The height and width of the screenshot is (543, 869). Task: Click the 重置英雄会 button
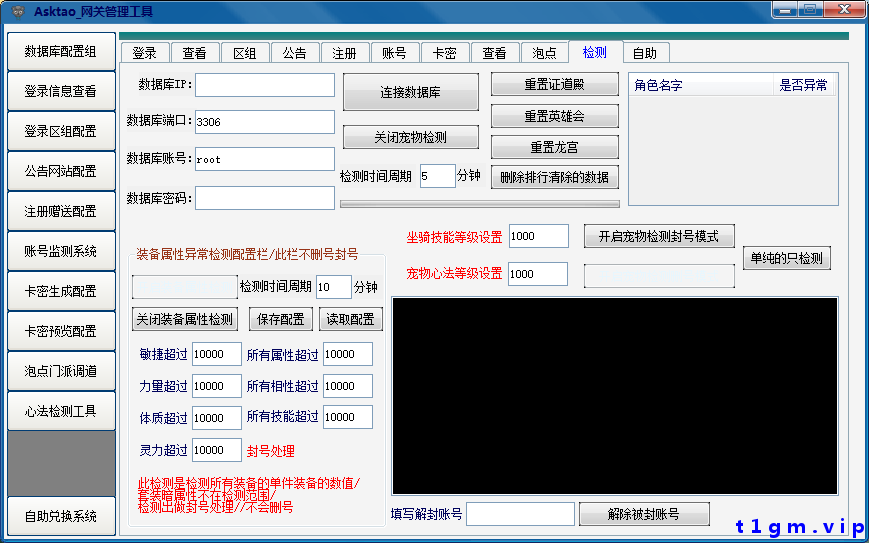[x=555, y=116]
